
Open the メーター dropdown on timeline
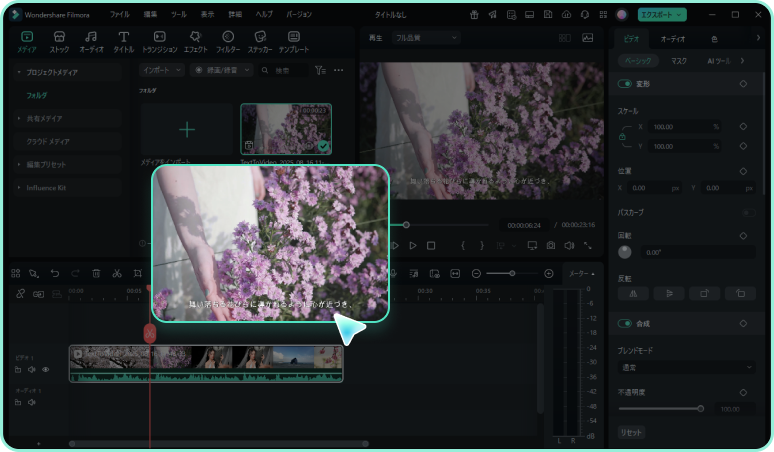[581, 273]
